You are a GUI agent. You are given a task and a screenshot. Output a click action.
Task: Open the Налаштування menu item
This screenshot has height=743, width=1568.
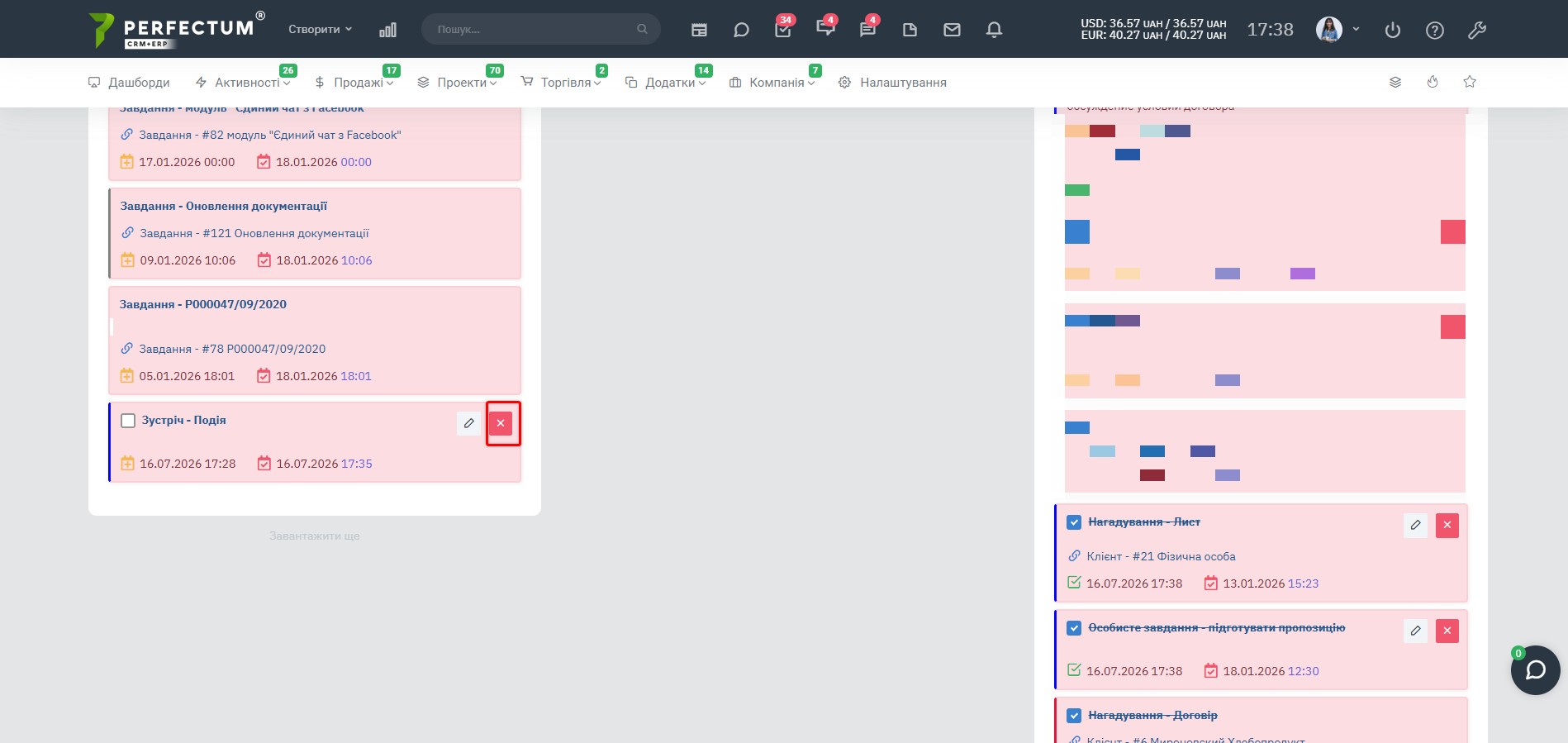[892, 83]
